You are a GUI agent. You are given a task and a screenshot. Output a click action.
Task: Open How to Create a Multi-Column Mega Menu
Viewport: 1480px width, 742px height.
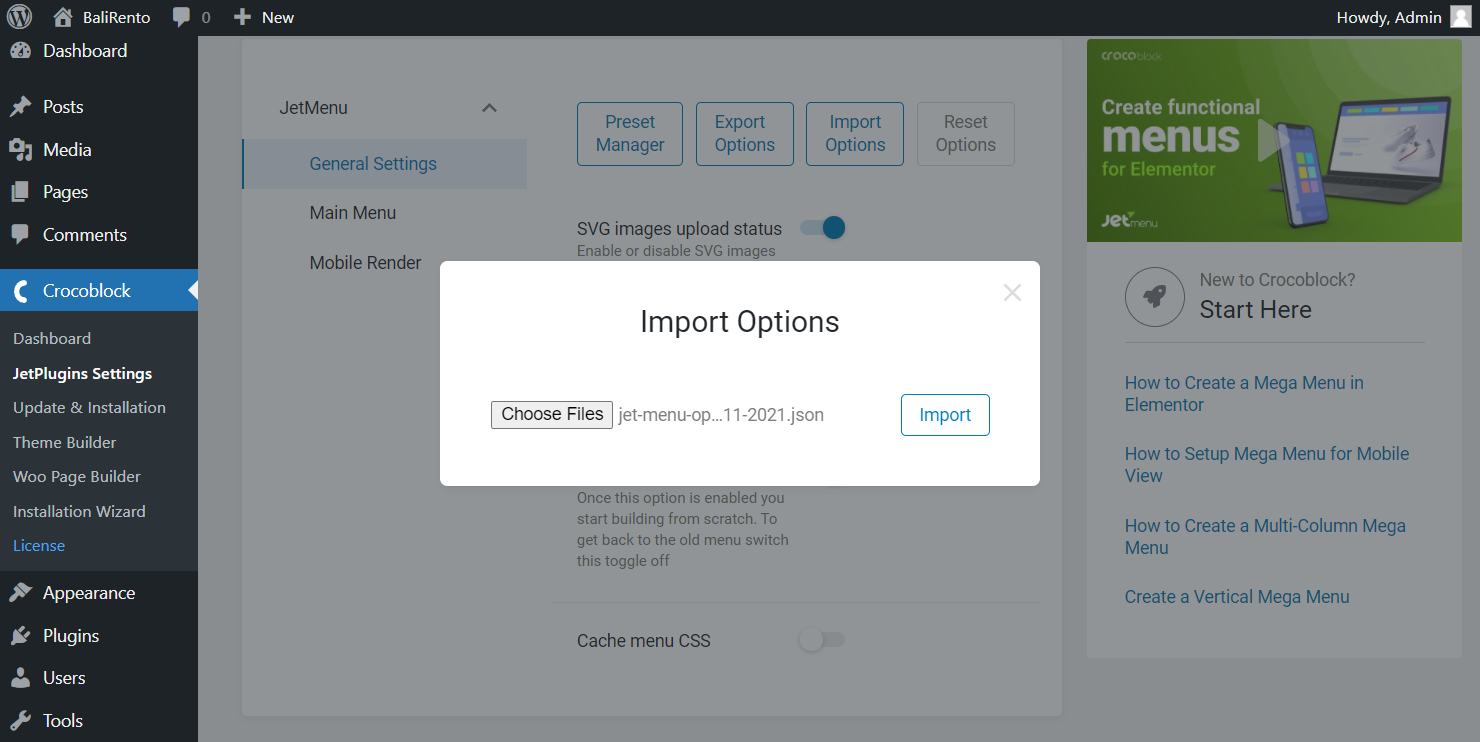(1265, 537)
